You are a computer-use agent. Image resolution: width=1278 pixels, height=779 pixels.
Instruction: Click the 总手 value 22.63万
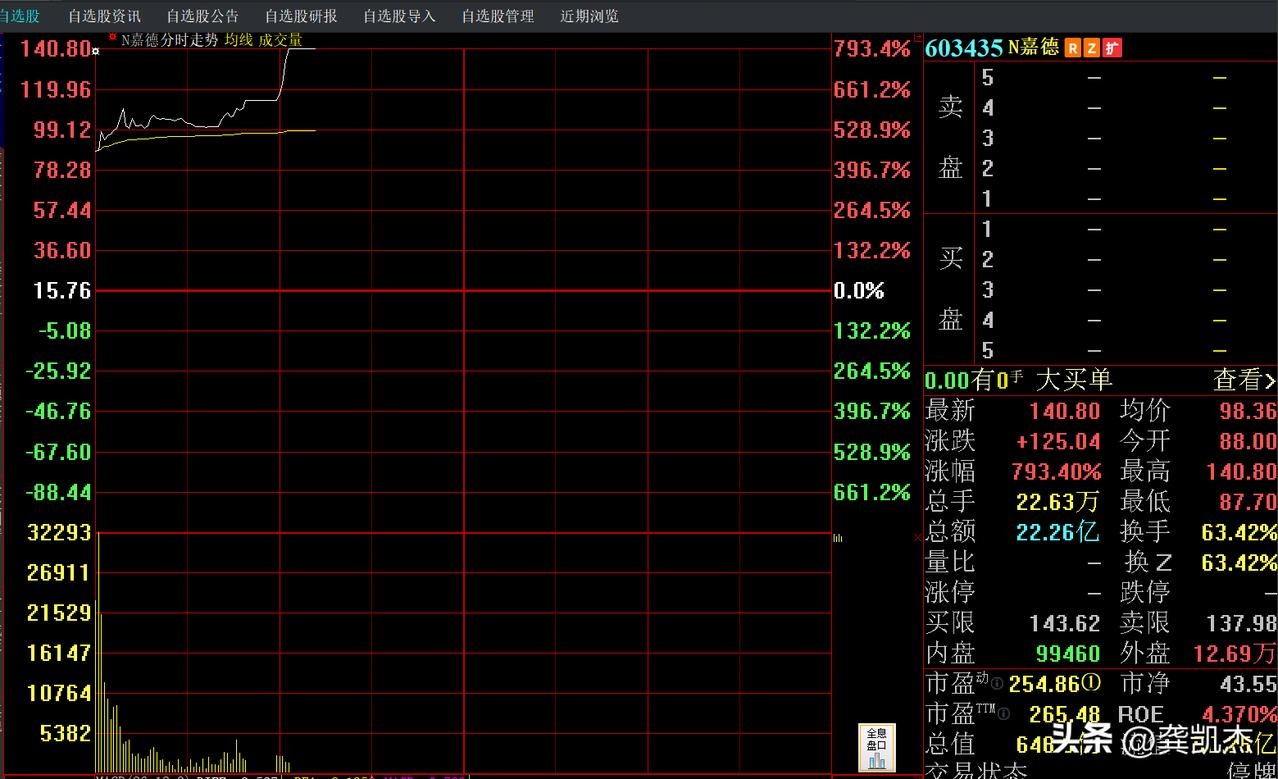(x=1058, y=501)
